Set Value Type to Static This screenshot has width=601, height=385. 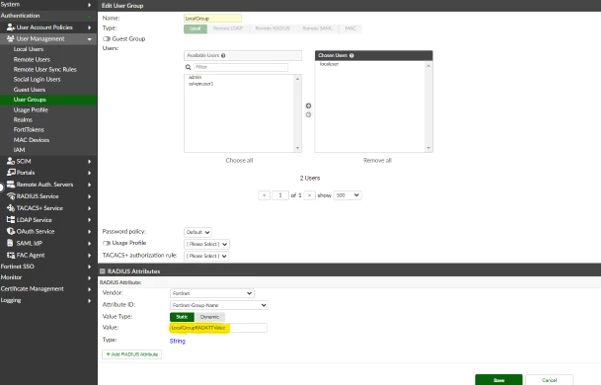[182, 317]
